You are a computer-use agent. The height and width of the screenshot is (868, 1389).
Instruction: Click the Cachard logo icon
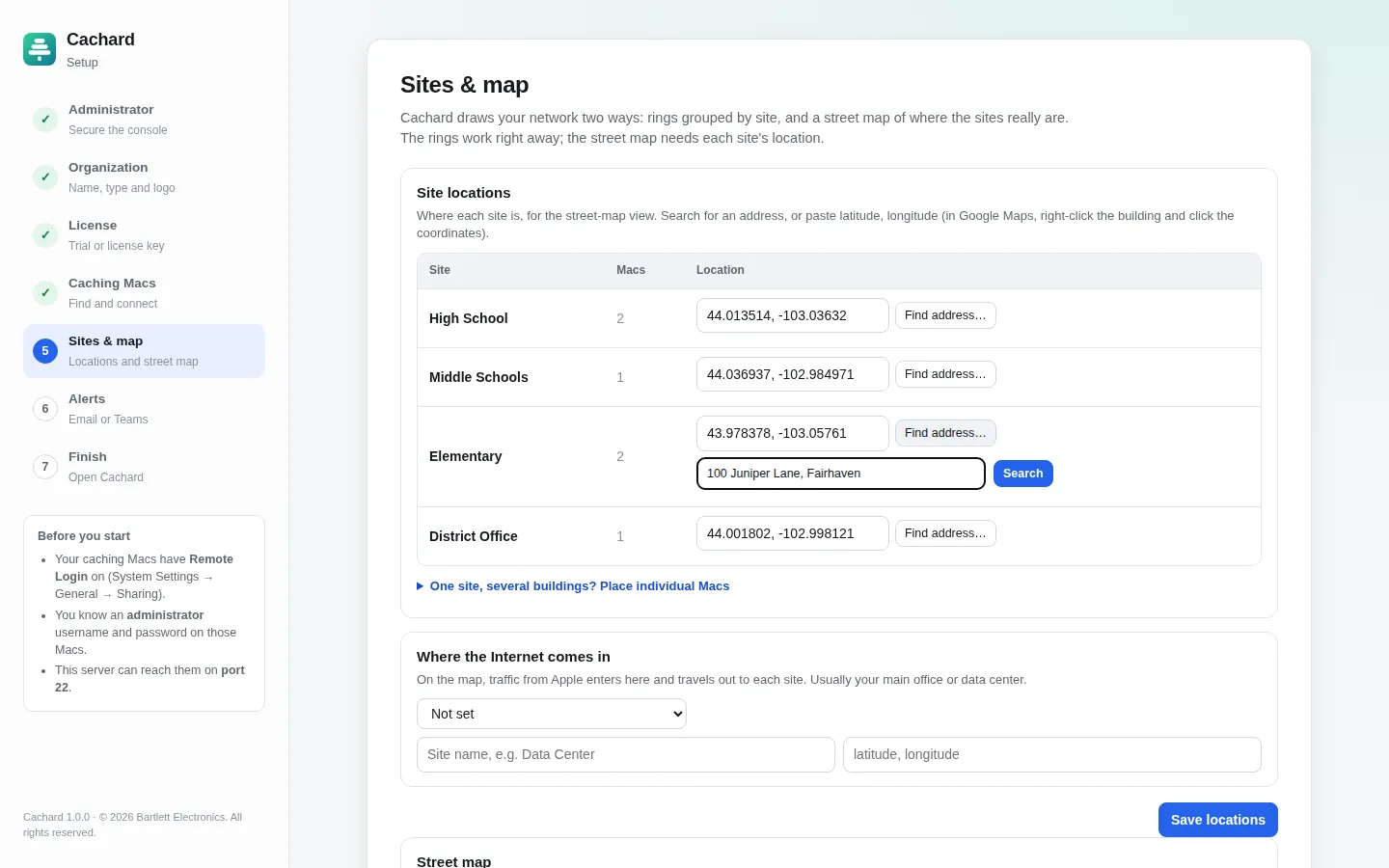click(x=40, y=49)
